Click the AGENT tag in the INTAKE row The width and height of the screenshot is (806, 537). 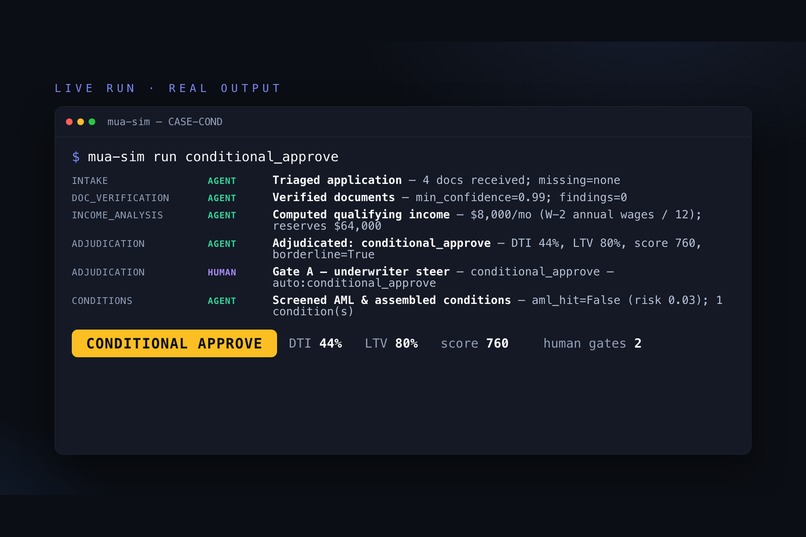222,181
